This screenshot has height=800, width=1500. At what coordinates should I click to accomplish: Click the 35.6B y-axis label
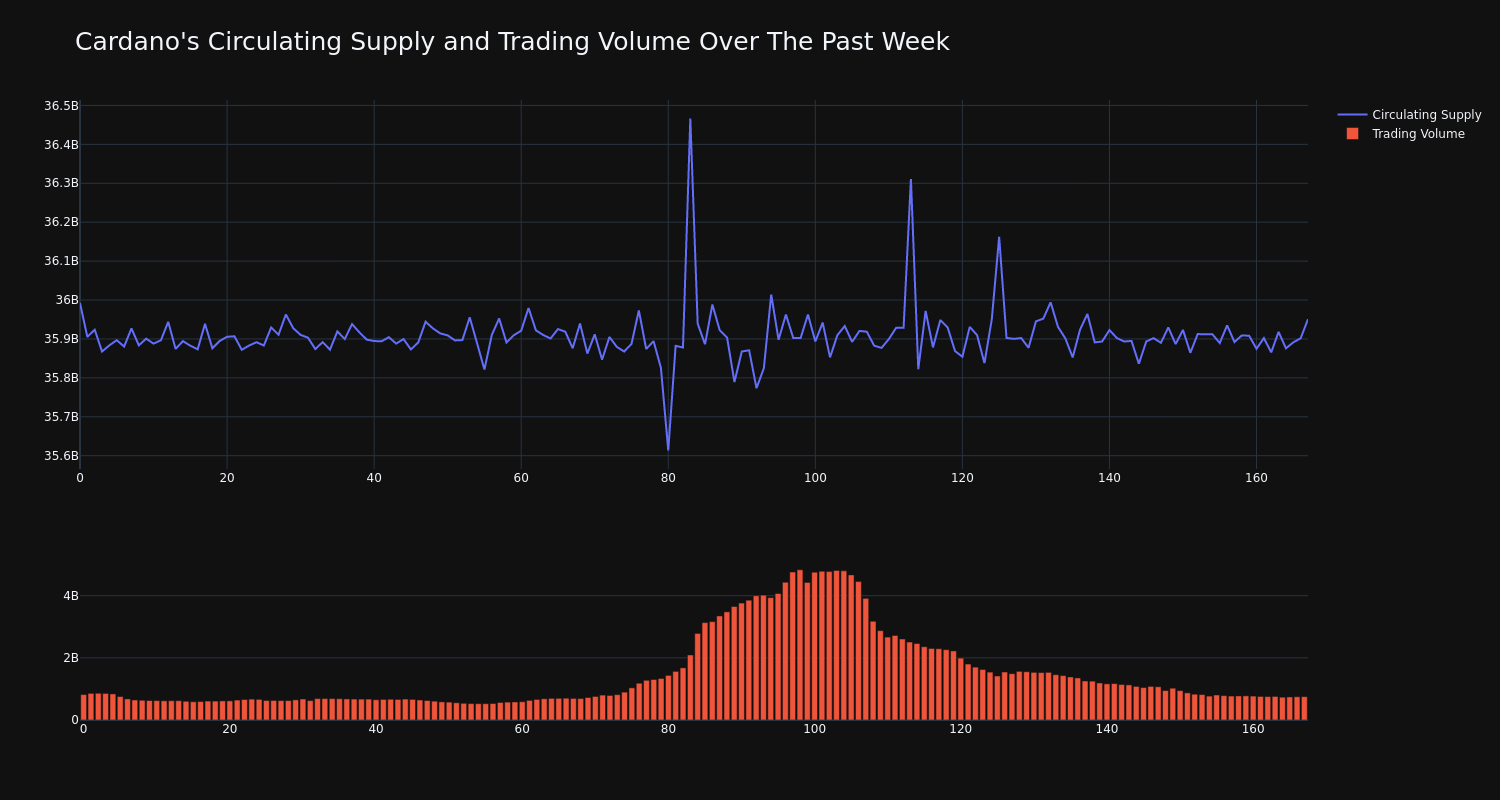[61, 456]
